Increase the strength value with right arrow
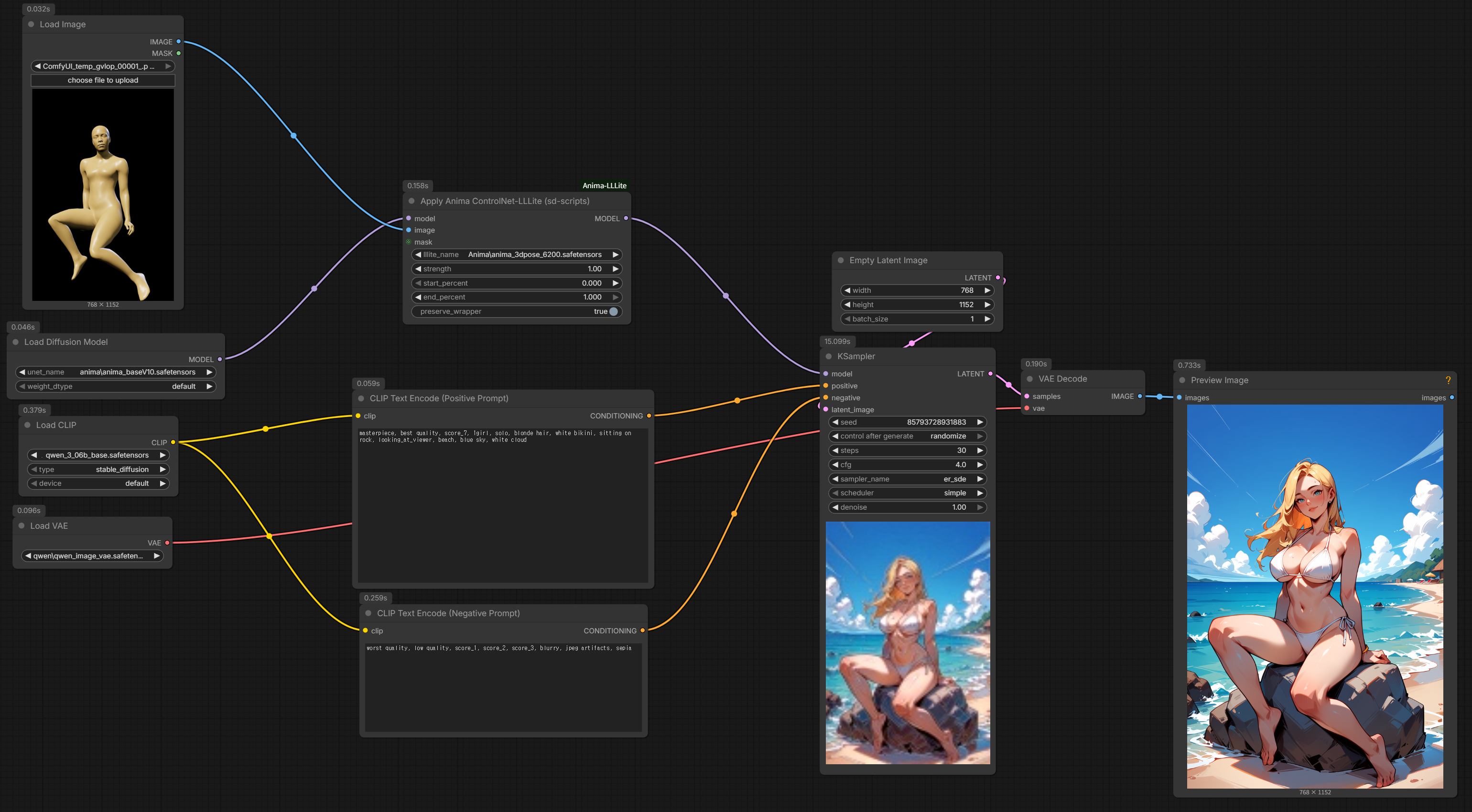Viewport: 1472px width, 812px height. point(616,269)
